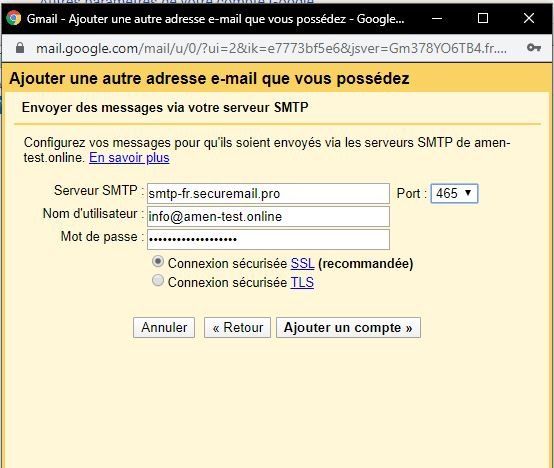Click the Annuler button
The height and width of the screenshot is (468, 554).
click(164, 327)
